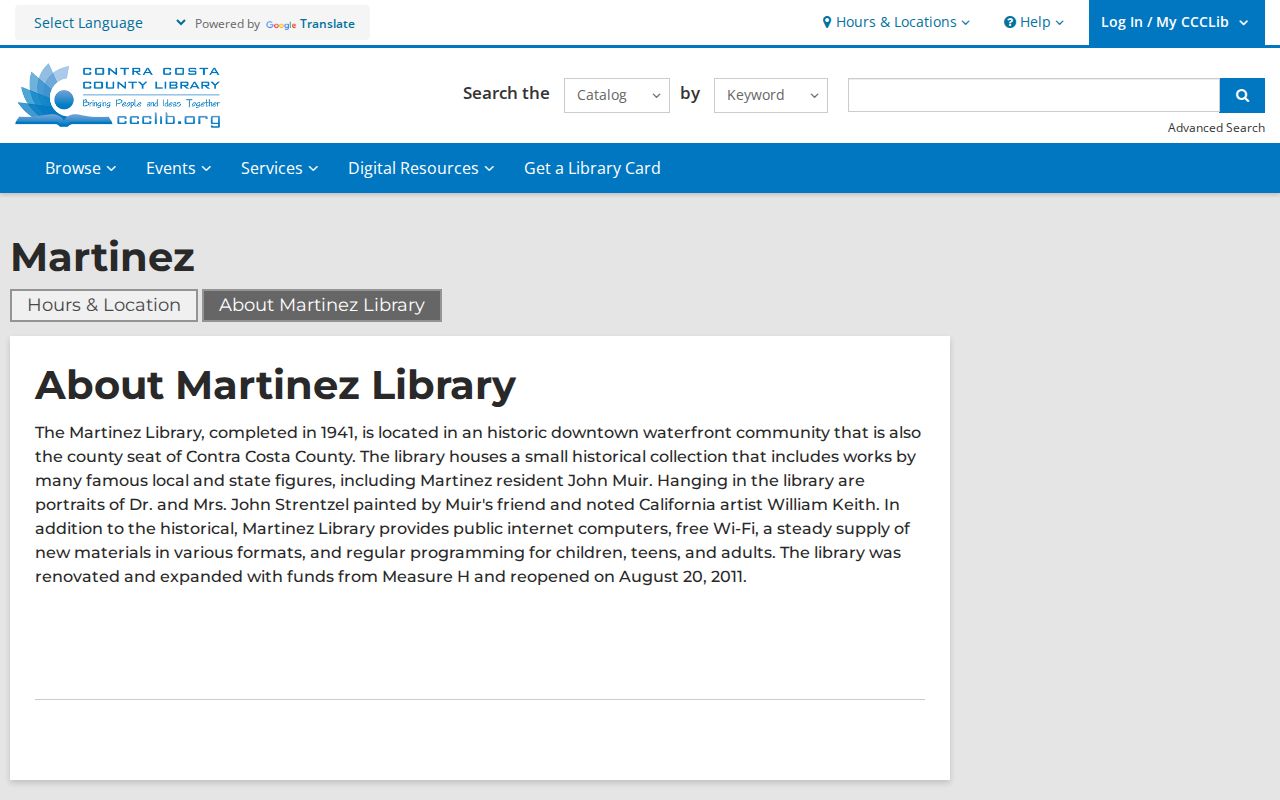Open the Help menu
This screenshot has width=1280, height=800.
(1034, 22)
